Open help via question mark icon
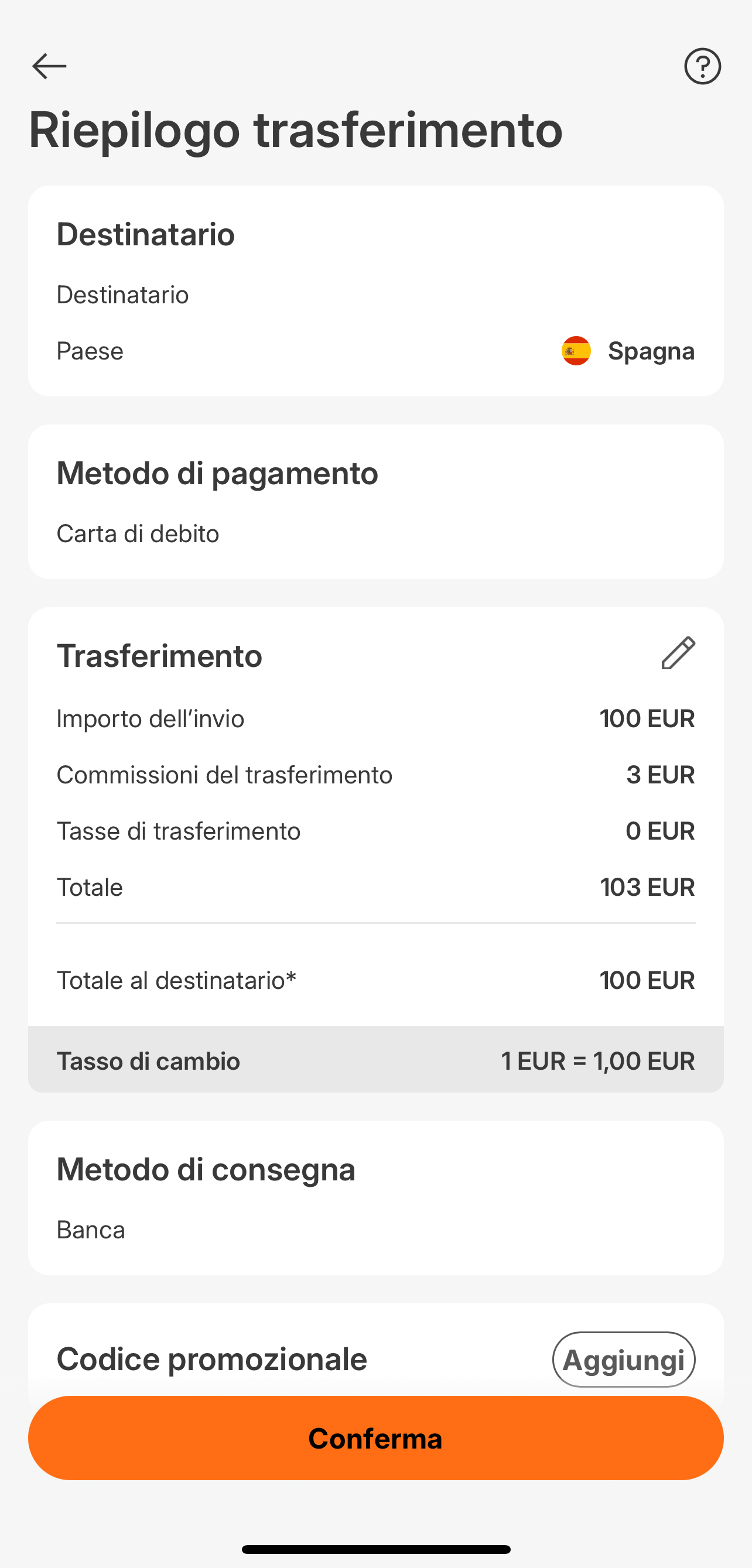The image size is (752, 1568). (702, 66)
